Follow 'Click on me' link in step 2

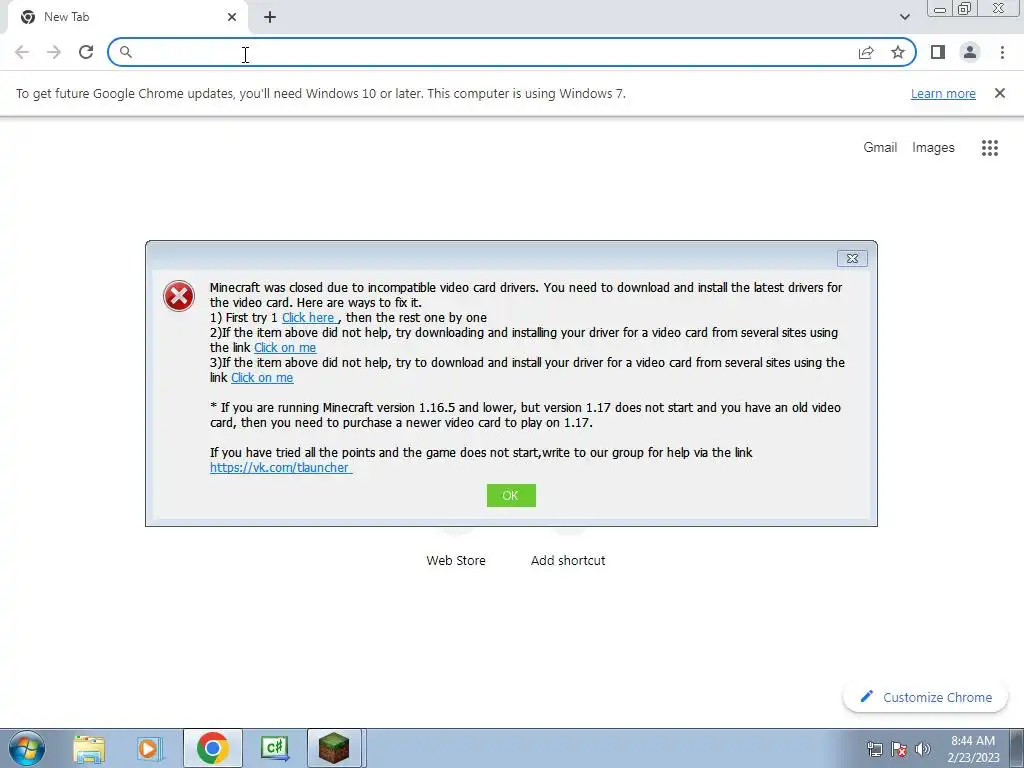coord(285,348)
